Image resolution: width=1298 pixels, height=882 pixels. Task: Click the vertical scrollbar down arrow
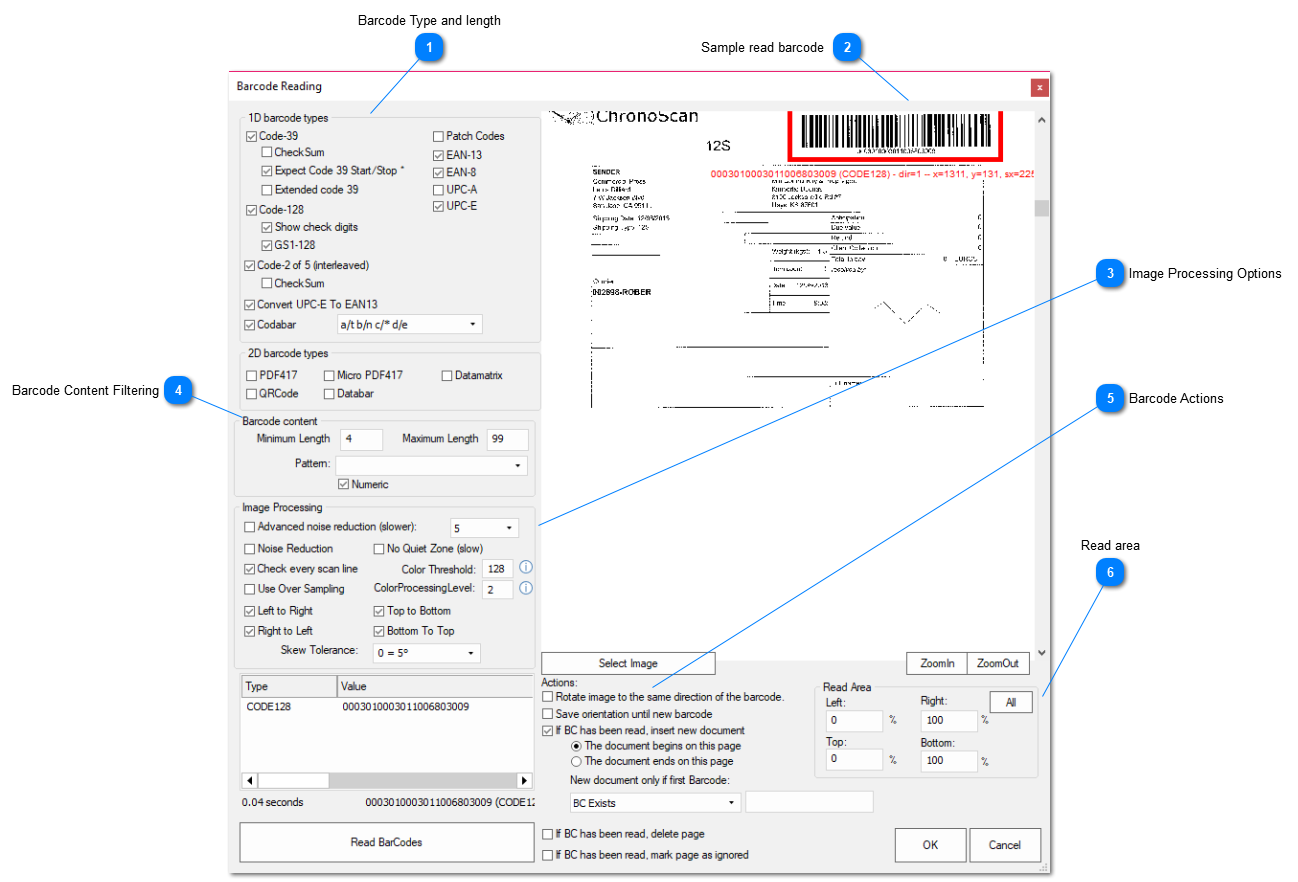(1042, 651)
